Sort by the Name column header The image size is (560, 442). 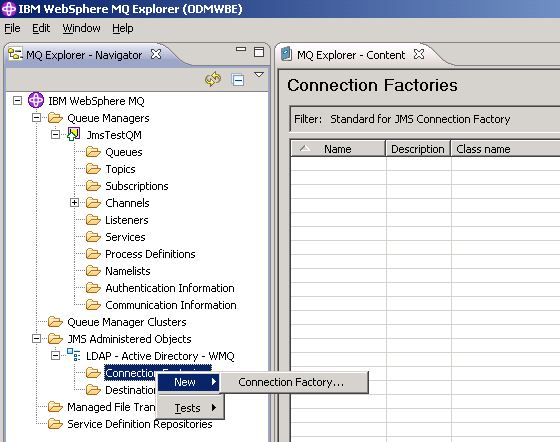point(338,149)
